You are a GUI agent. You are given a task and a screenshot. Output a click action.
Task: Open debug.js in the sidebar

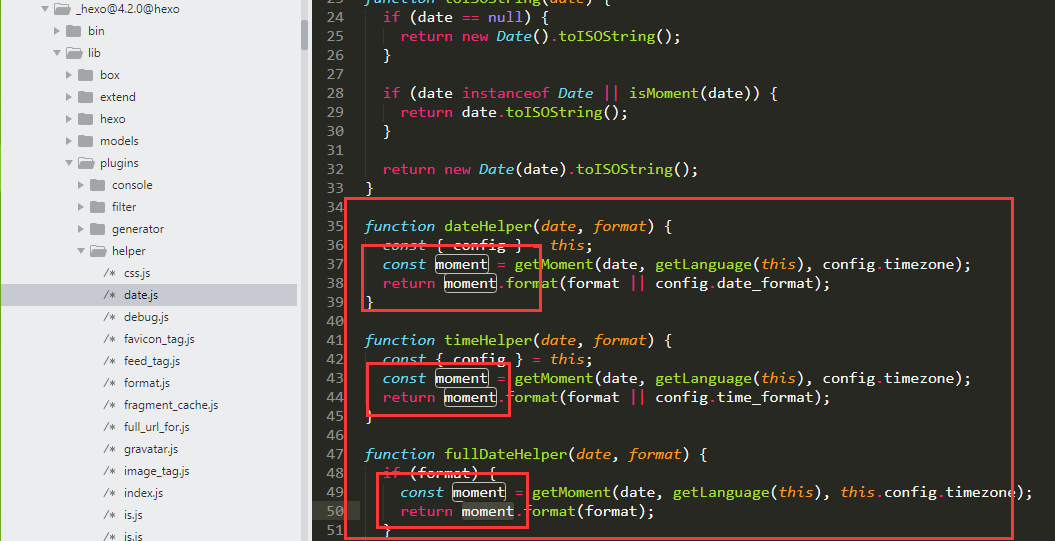point(146,317)
